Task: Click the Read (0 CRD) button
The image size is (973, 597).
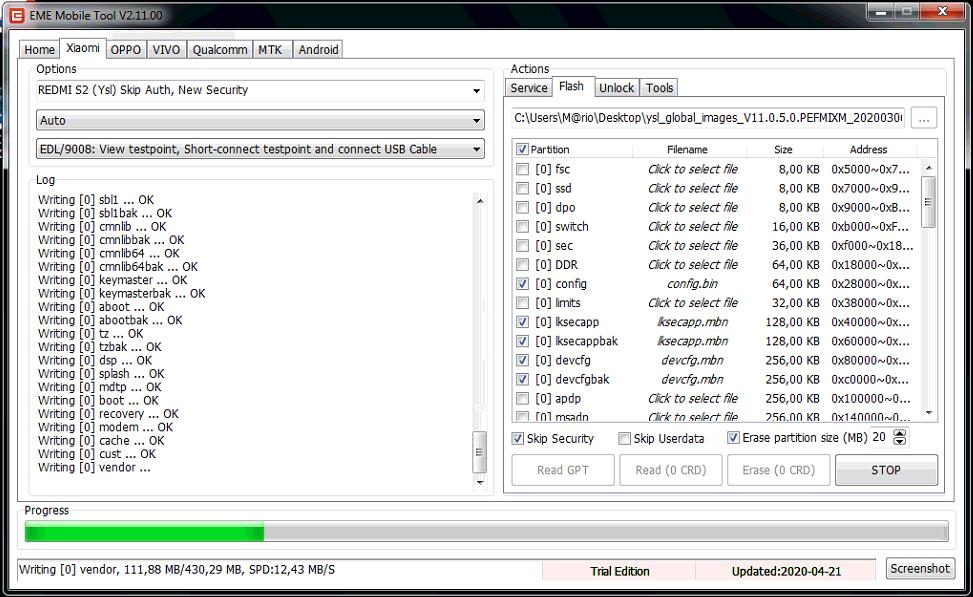Action: tap(671, 470)
